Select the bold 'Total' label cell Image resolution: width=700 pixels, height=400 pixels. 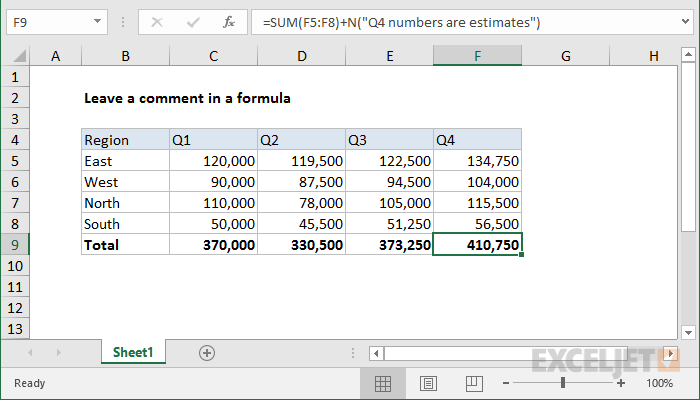[x=125, y=245]
